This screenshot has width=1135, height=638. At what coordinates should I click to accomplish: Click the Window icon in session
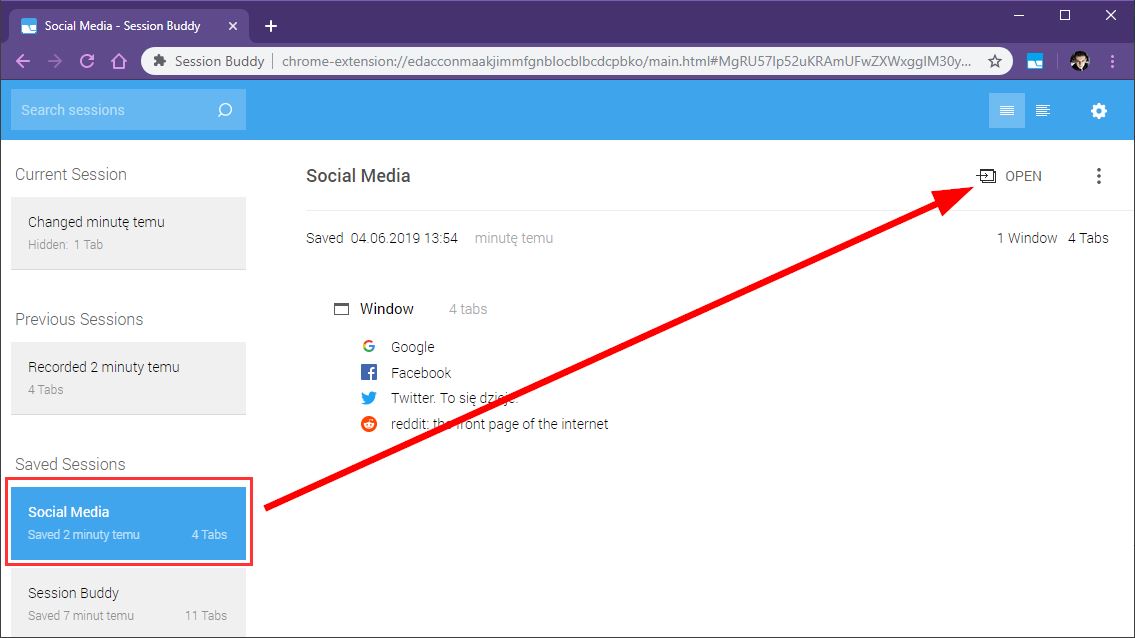pos(341,309)
